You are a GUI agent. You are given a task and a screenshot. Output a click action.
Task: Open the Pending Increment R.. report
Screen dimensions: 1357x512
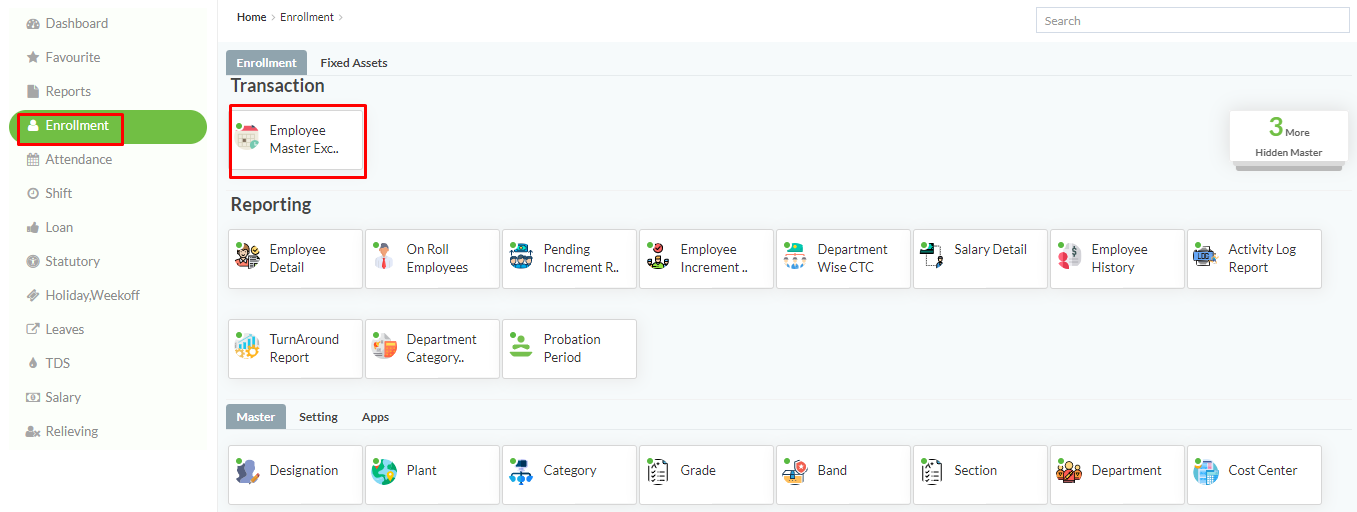570,259
